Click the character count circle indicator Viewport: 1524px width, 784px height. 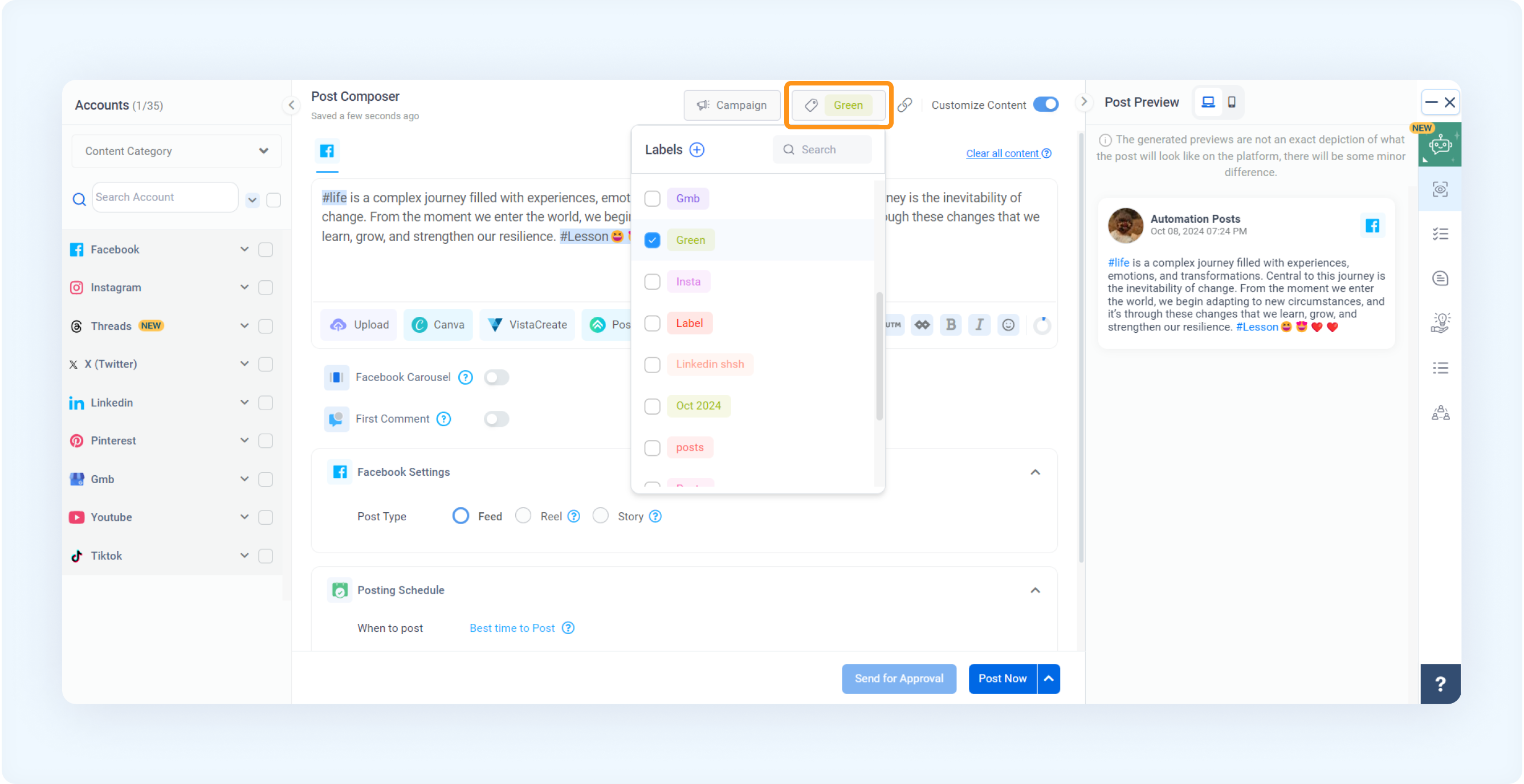pos(1042,325)
